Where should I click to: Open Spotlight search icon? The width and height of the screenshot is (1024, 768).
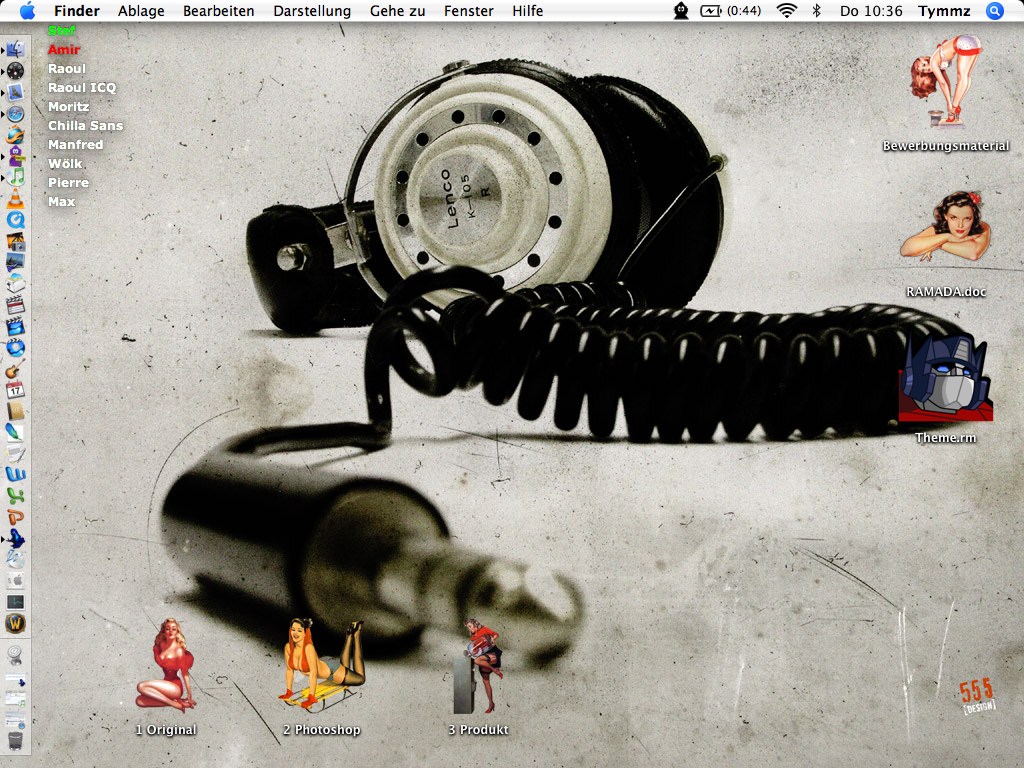(995, 10)
